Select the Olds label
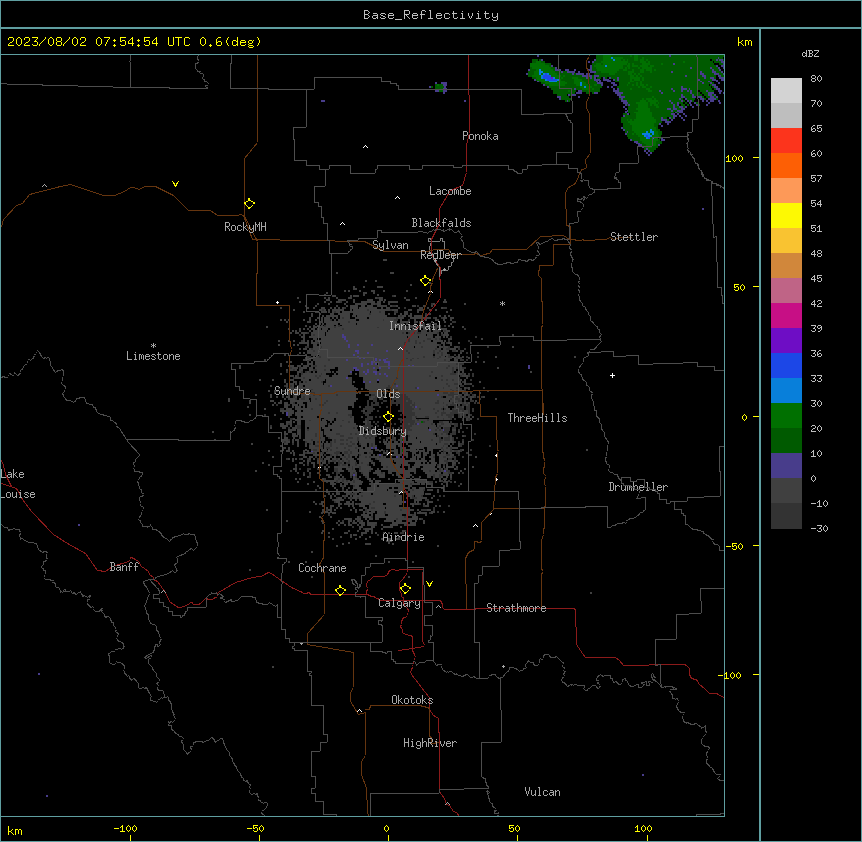This screenshot has height=842, width=862. pyautogui.click(x=388, y=394)
